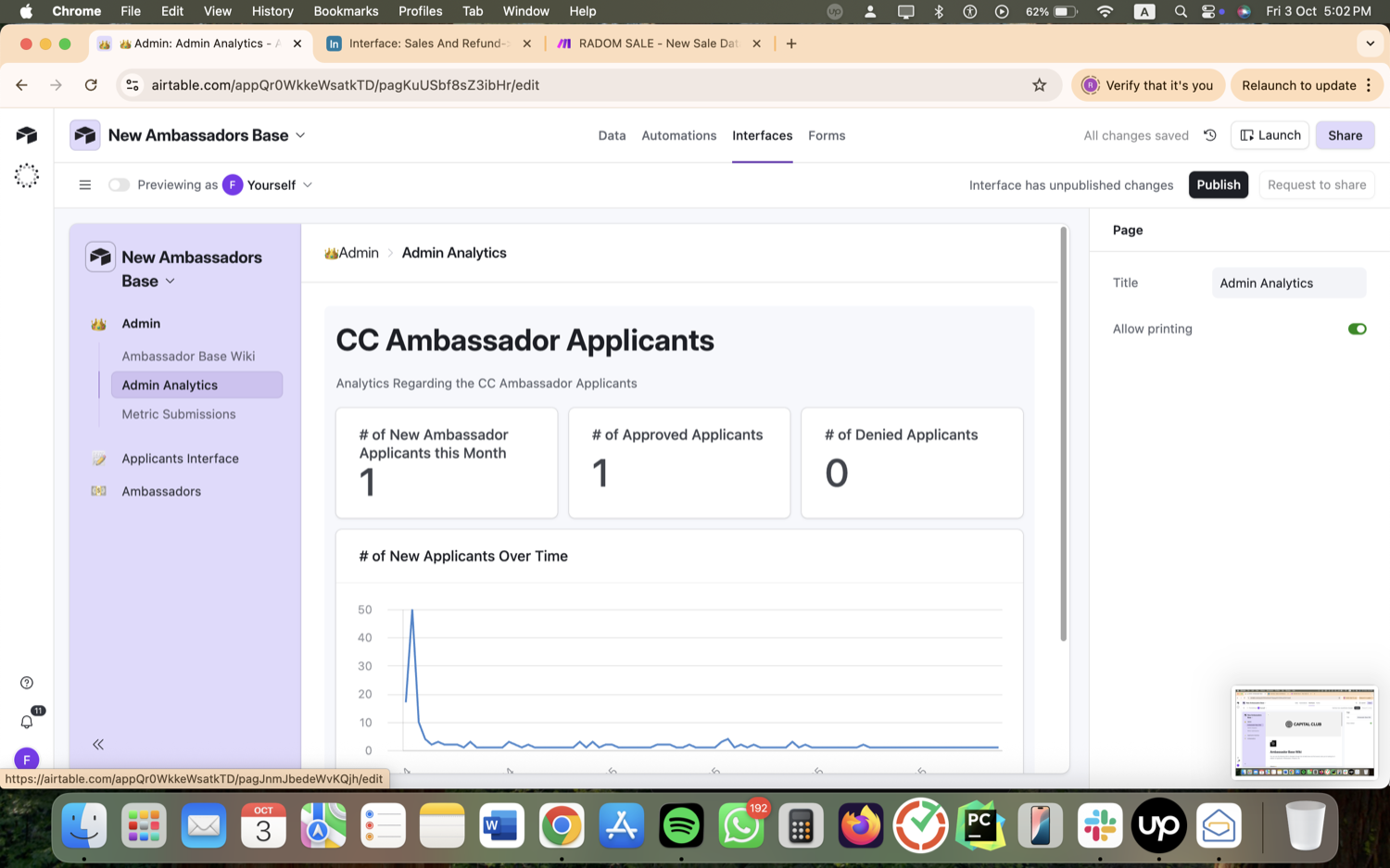Screen dimensions: 1390x868
Task: Open the History menu in menu bar
Action: (272, 11)
